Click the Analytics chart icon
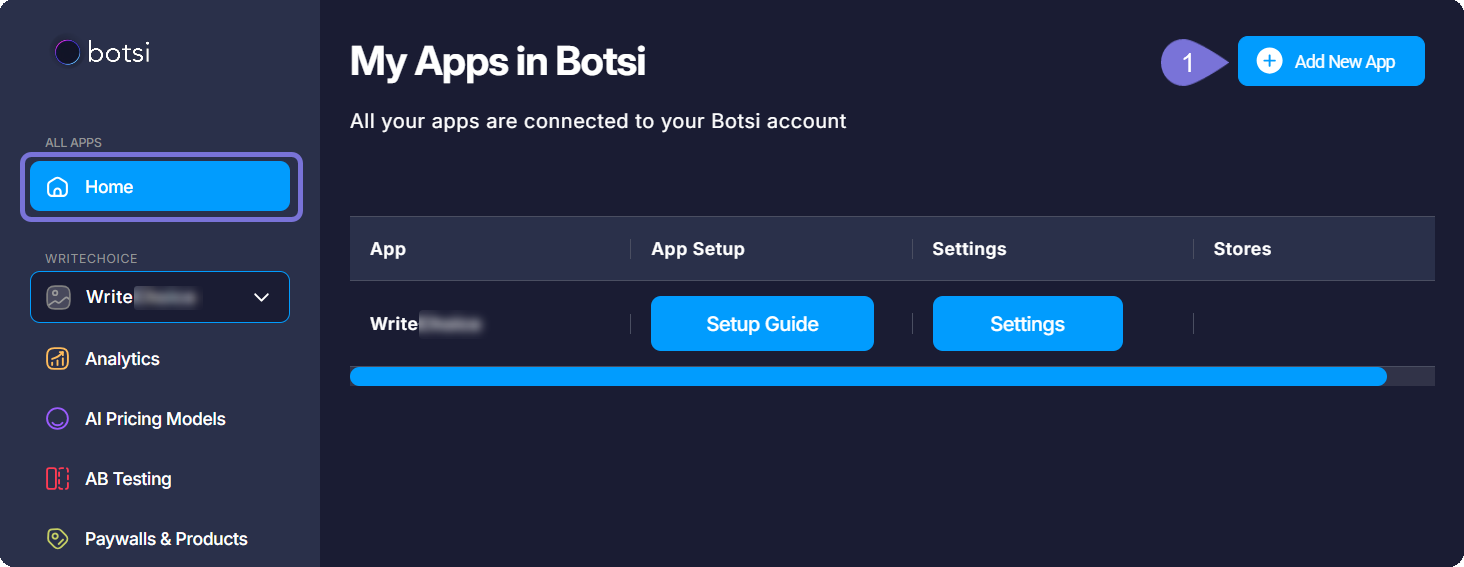Image resolution: width=1464 pixels, height=567 pixels. (58, 359)
